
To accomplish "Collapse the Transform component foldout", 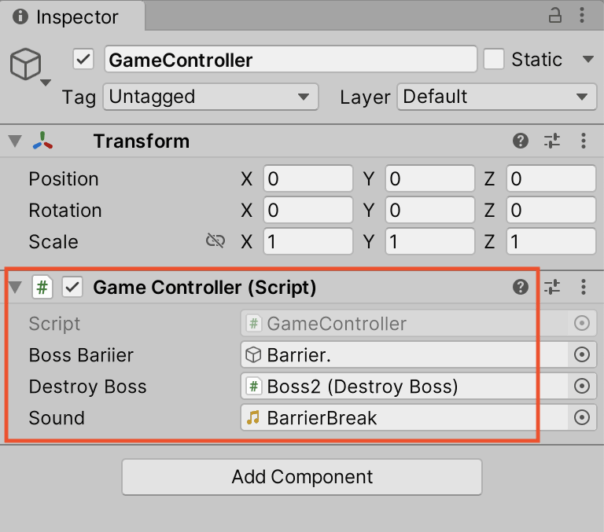I will click(x=15, y=141).
